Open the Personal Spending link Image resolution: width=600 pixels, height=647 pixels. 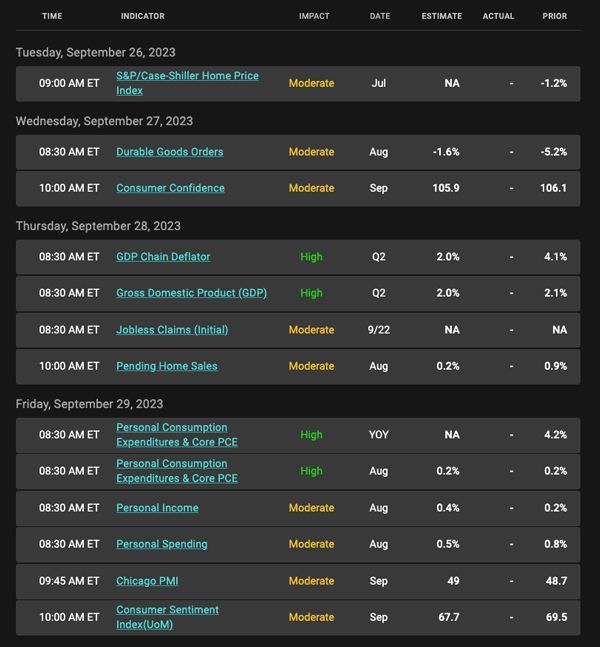pos(162,544)
